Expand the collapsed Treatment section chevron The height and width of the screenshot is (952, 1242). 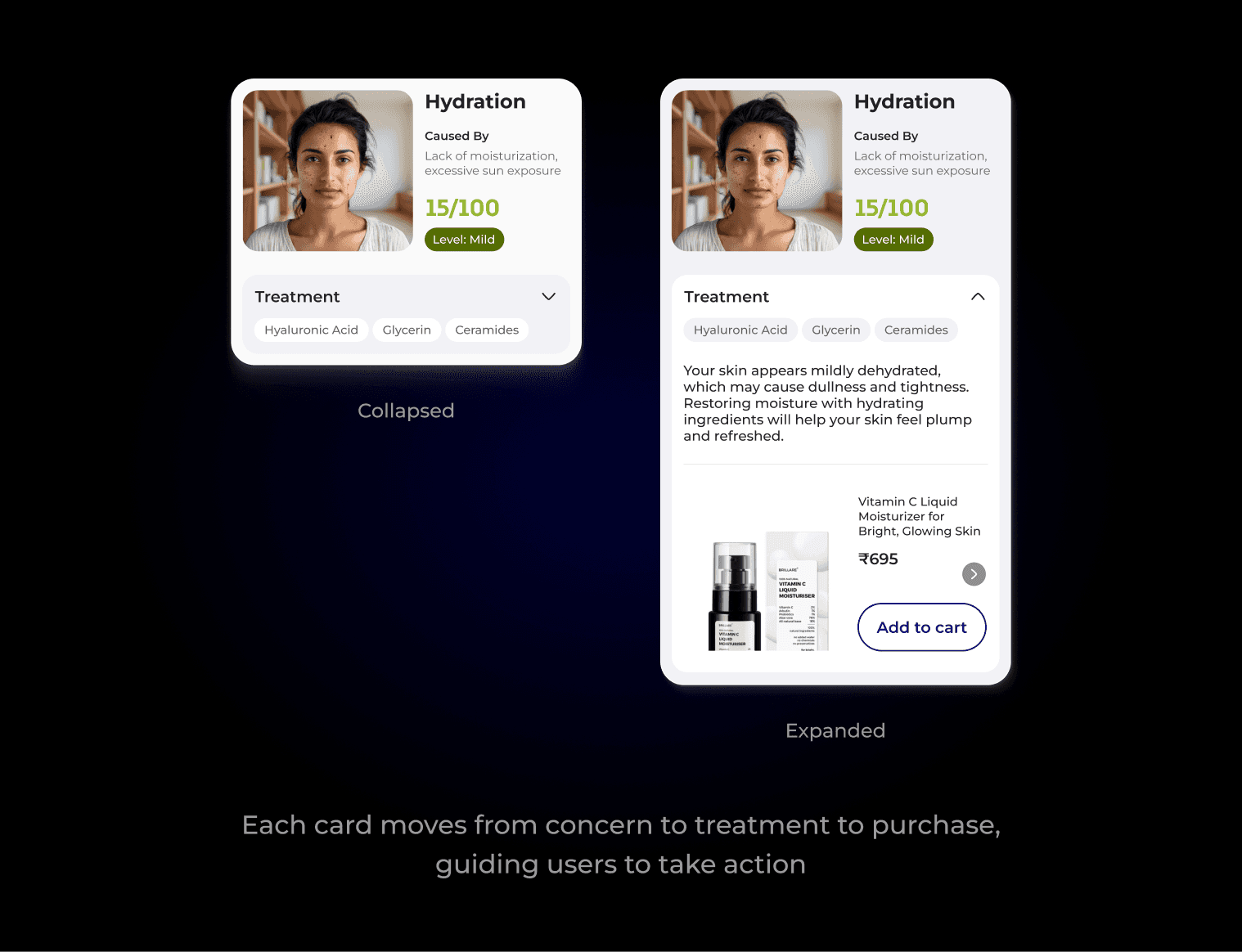pos(549,297)
